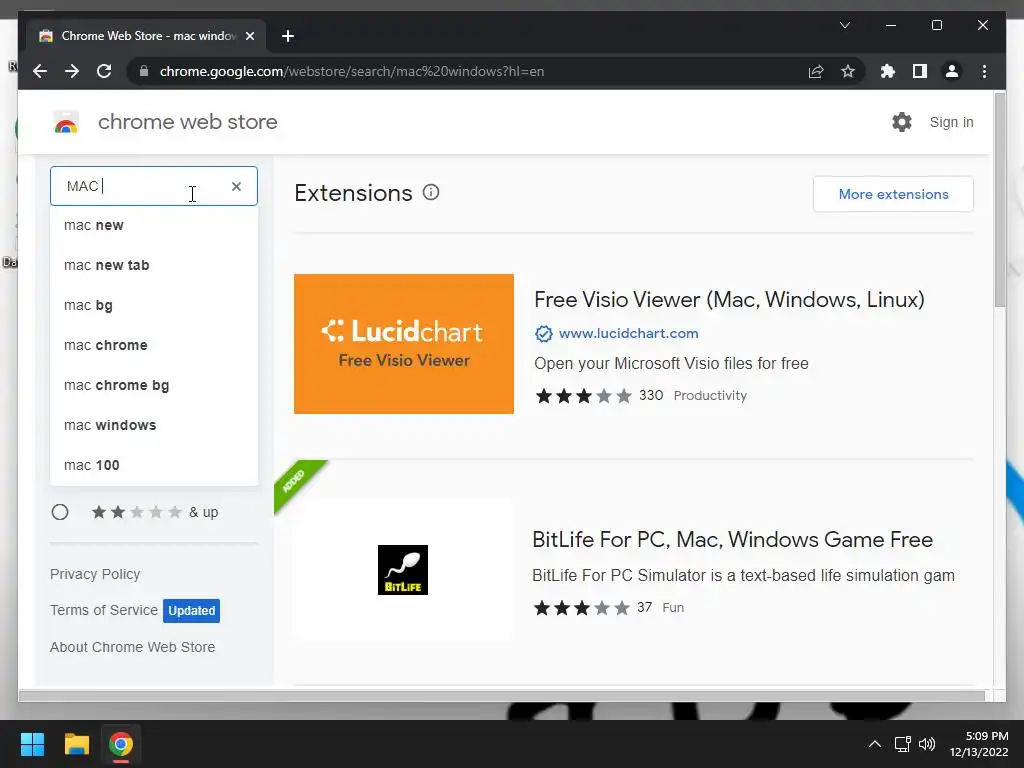Open Chrome from the taskbar
The height and width of the screenshot is (768, 1024).
[x=121, y=744]
